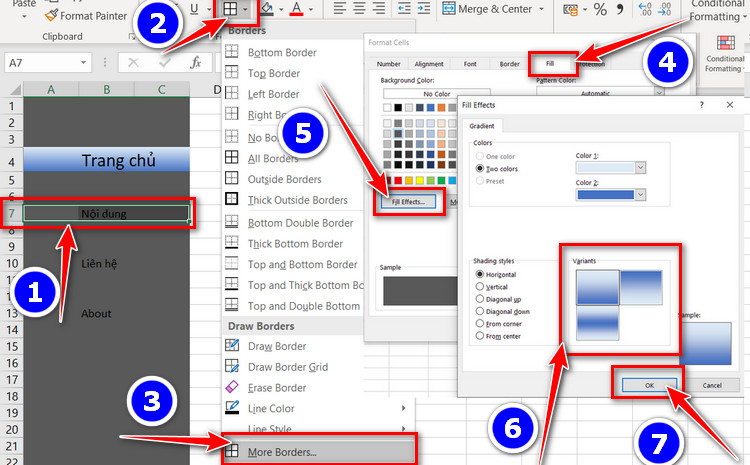Expand the Name Box dropdown
This screenshot has height=465, width=750.
[x=83, y=63]
